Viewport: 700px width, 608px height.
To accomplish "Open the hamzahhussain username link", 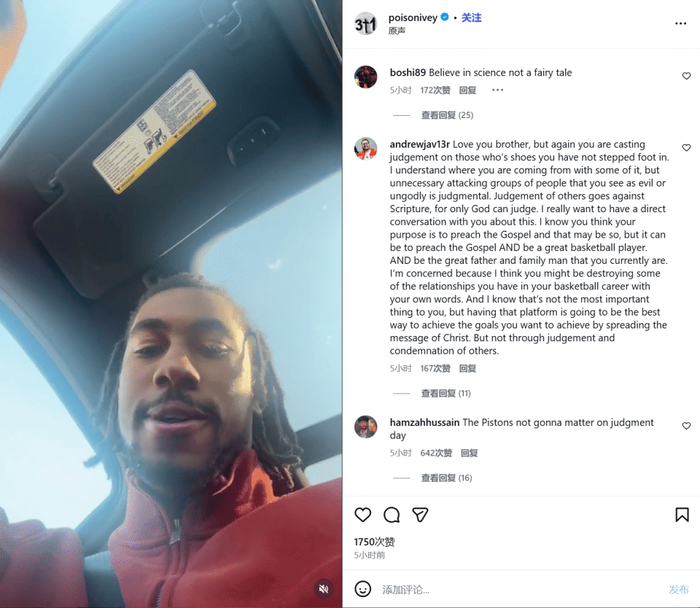I will (x=424, y=422).
